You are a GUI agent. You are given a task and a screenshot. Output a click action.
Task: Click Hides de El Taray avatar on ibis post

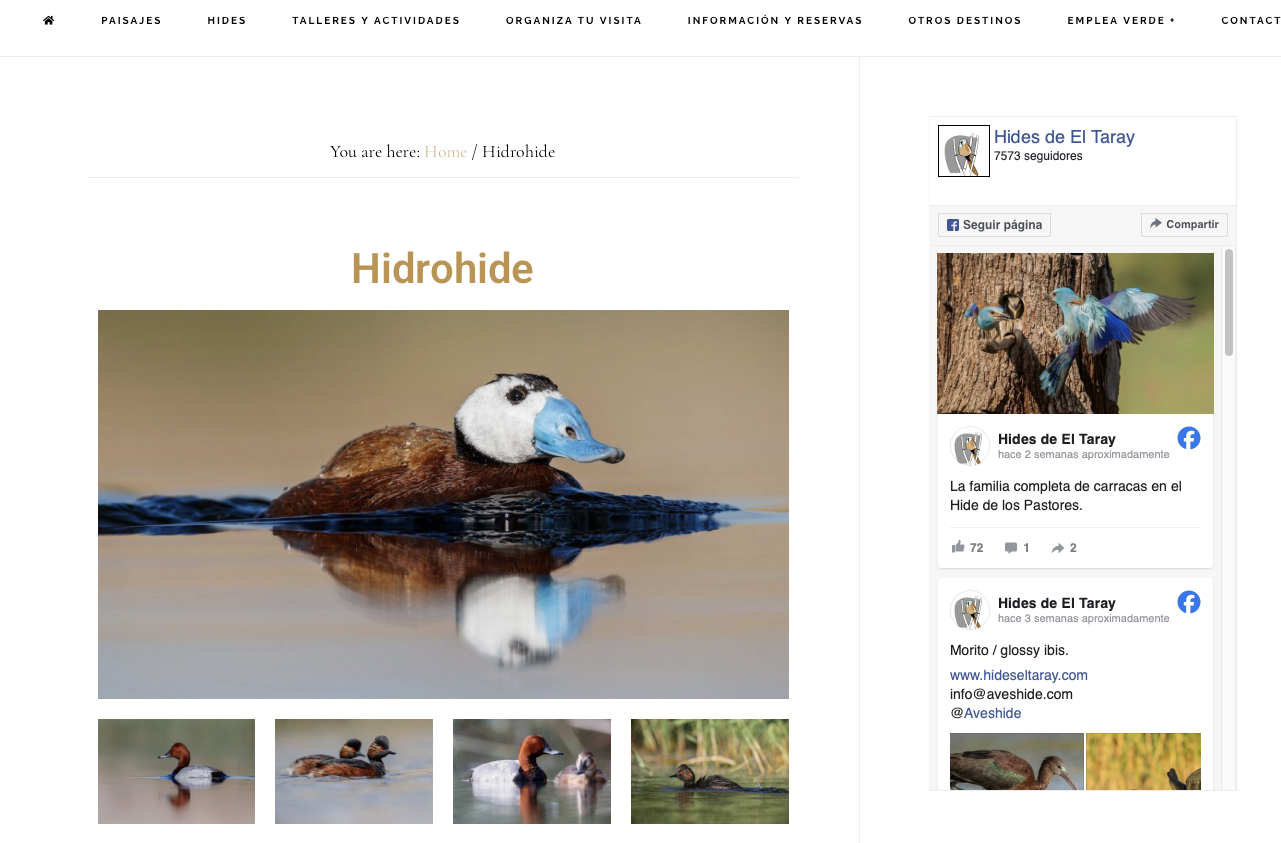pos(970,610)
